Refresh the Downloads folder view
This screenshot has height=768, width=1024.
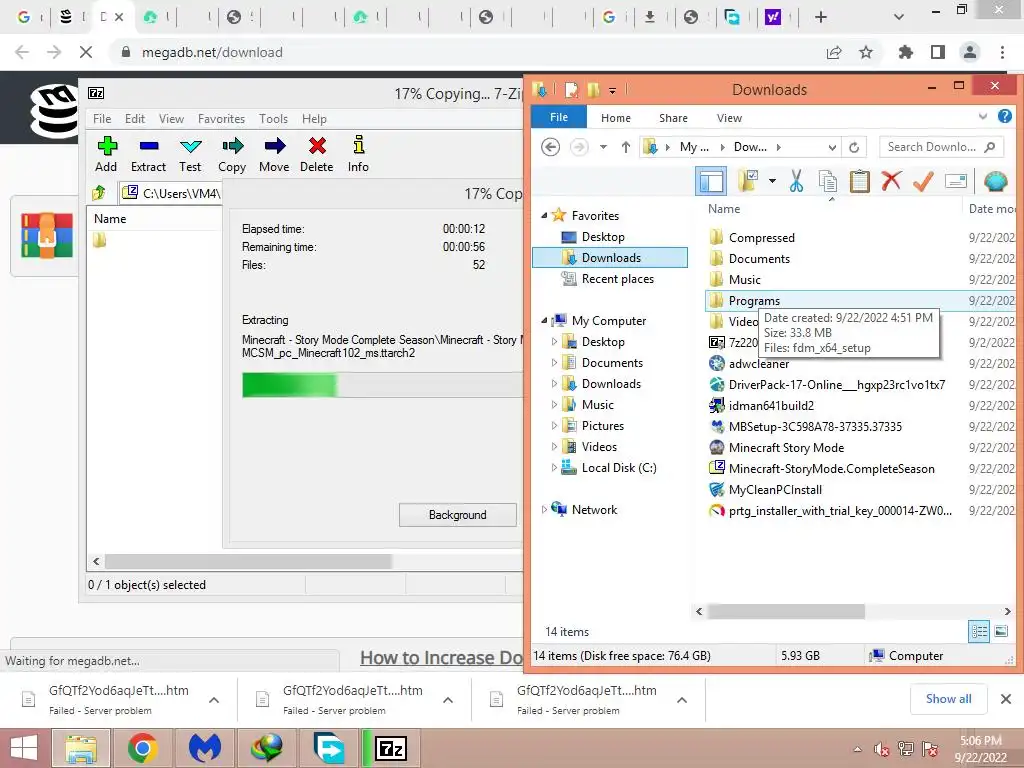pos(854,147)
